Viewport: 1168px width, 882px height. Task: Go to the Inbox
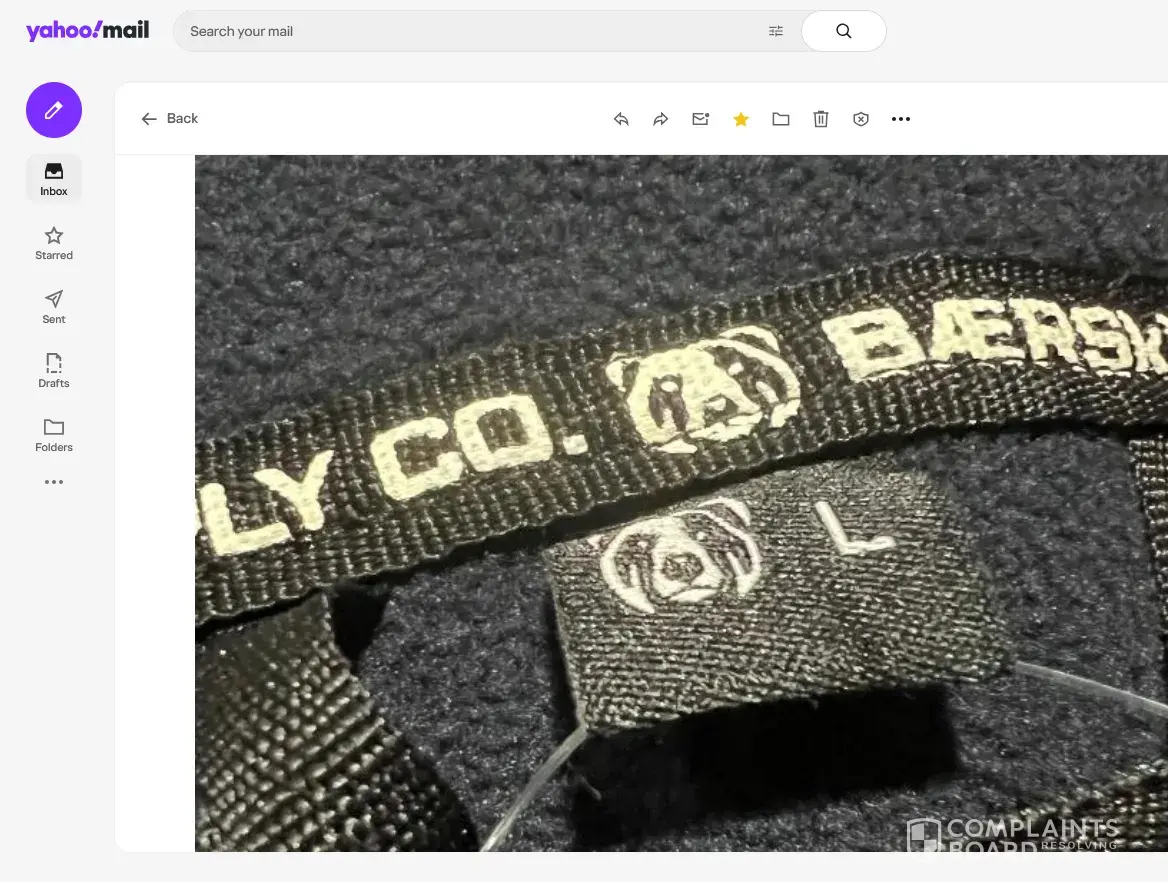(x=54, y=179)
